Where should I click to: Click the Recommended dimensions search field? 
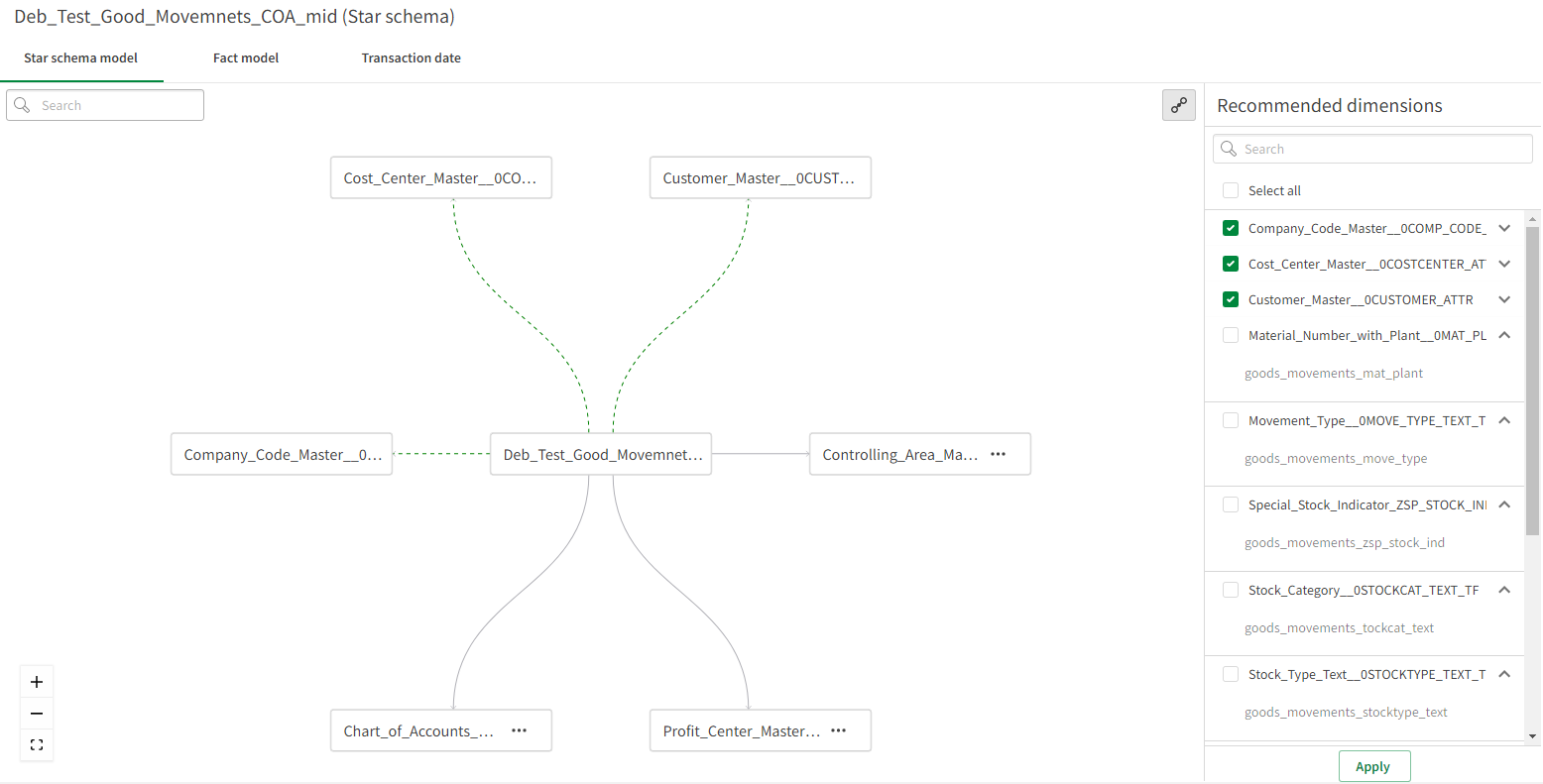click(1373, 149)
